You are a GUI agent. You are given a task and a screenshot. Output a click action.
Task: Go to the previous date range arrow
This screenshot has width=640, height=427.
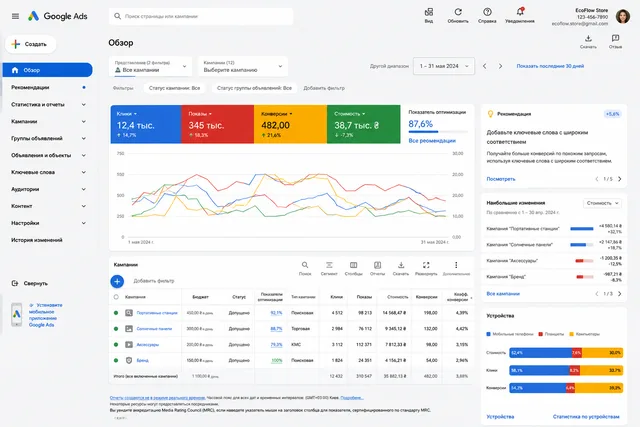484,66
